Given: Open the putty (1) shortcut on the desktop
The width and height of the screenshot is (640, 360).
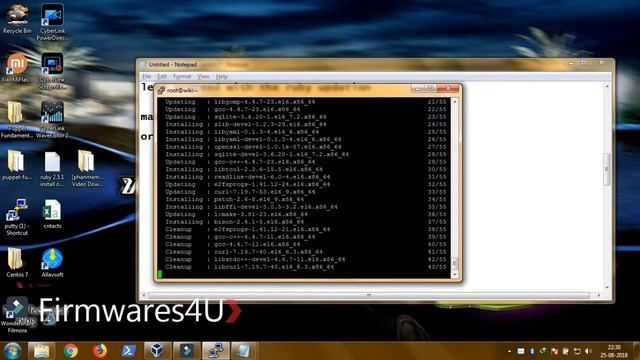Looking at the screenshot, I should 17,217.
